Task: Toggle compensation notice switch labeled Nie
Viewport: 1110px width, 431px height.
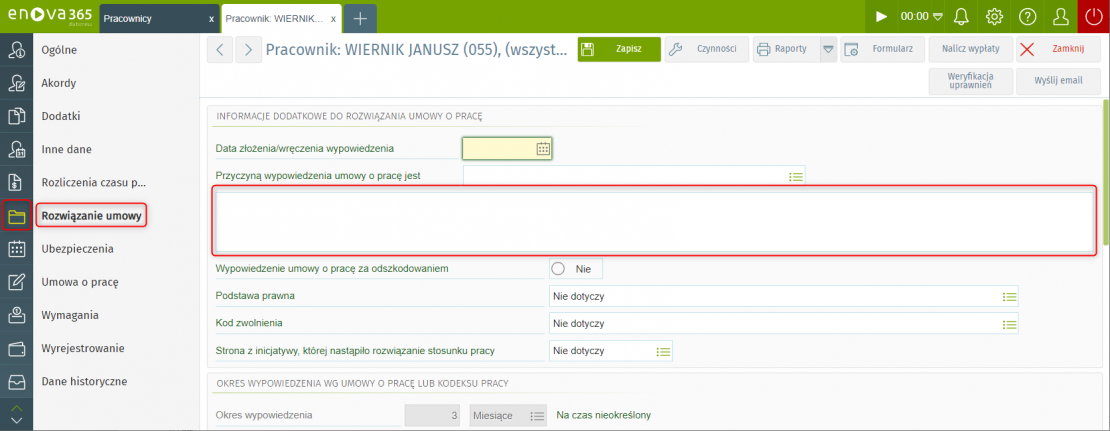Action: coord(559,269)
